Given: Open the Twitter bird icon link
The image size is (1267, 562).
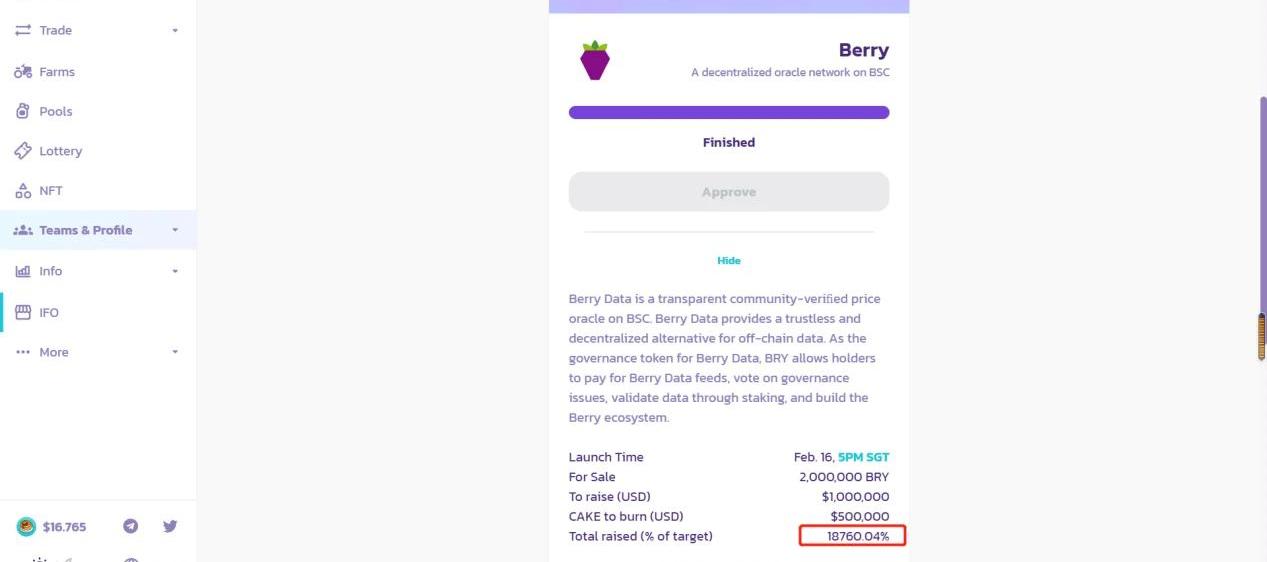Looking at the screenshot, I should pyautogui.click(x=170, y=526).
